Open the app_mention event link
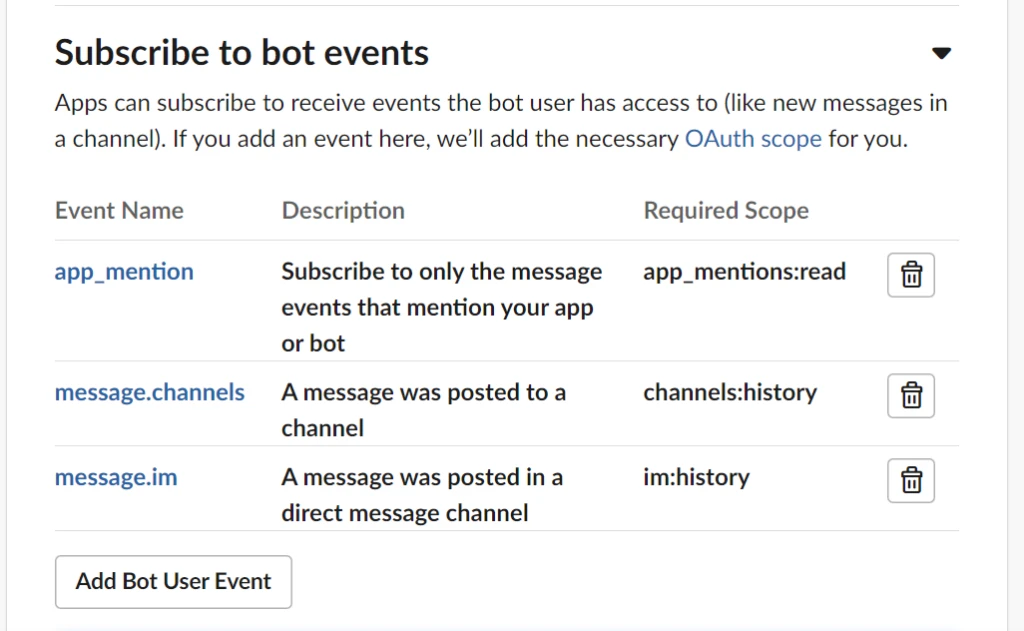The width and height of the screenshot is (1024, 631). coord(124,272)
